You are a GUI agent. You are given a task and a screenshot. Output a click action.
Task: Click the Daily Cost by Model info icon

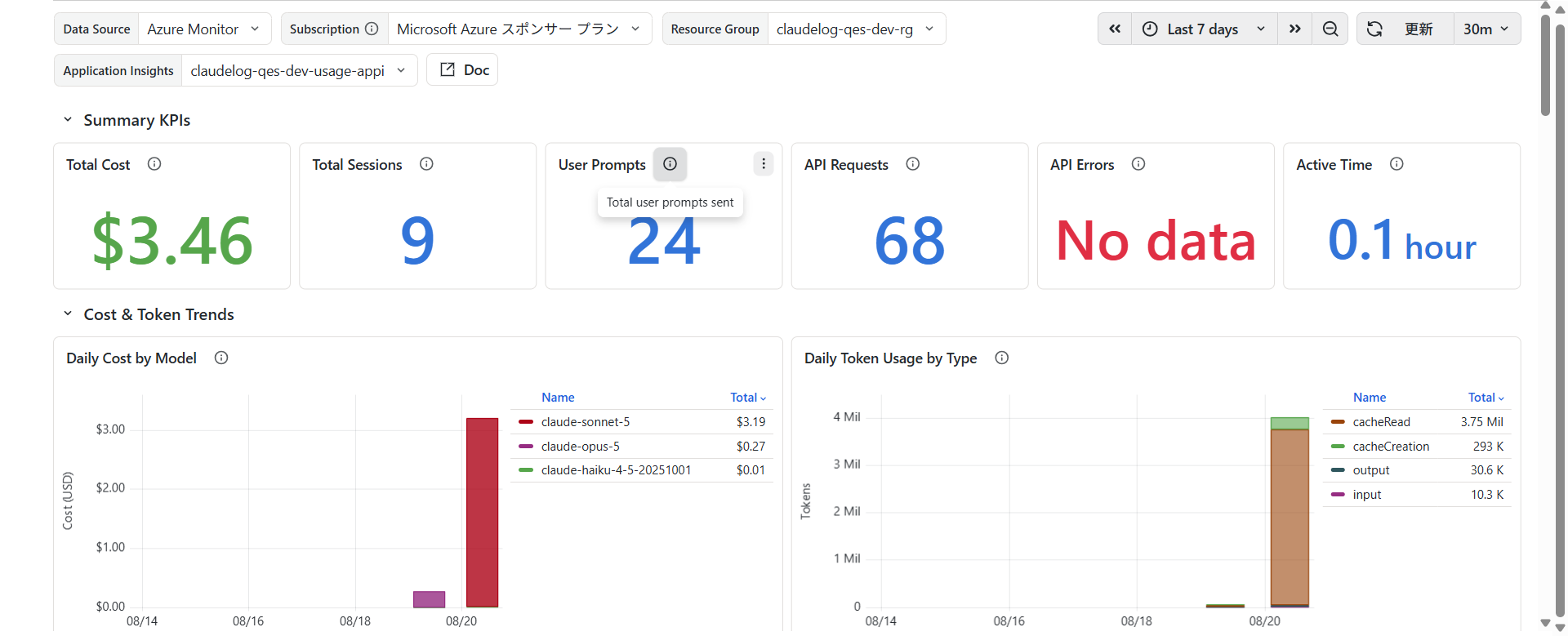pyautogui.click(x=221, y=358)
